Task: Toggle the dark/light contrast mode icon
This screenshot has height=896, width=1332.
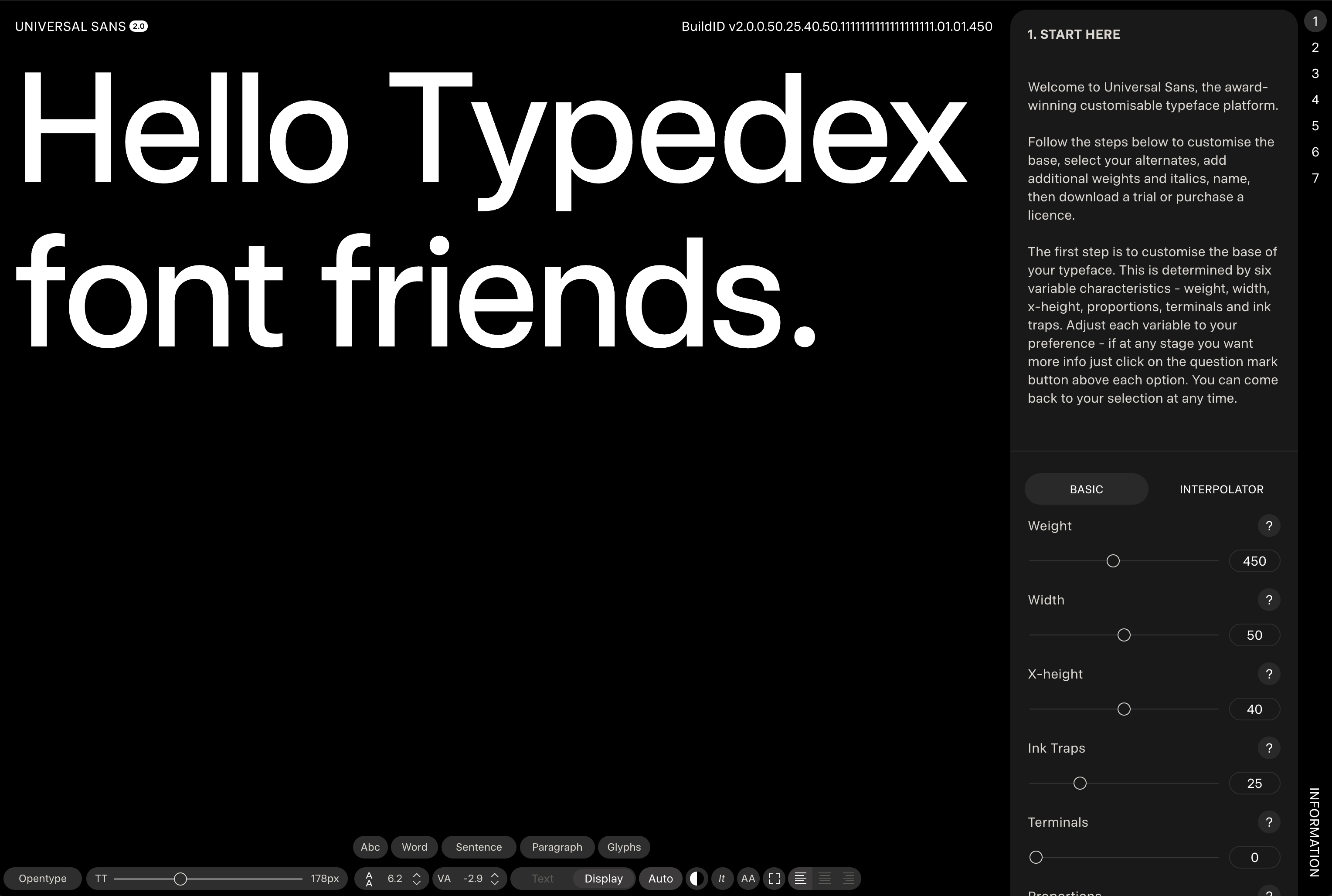Action: tap(696, 878)
